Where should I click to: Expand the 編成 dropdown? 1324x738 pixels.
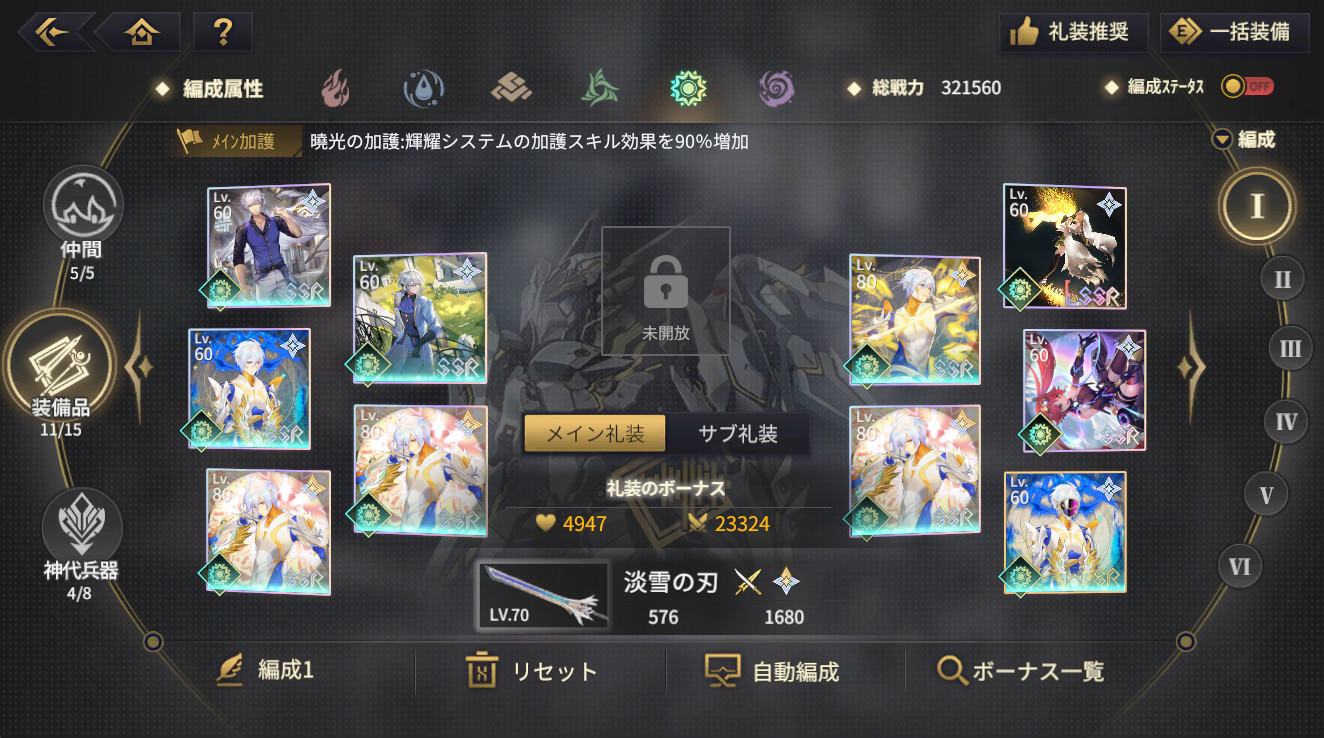[x=1244, y=140]
